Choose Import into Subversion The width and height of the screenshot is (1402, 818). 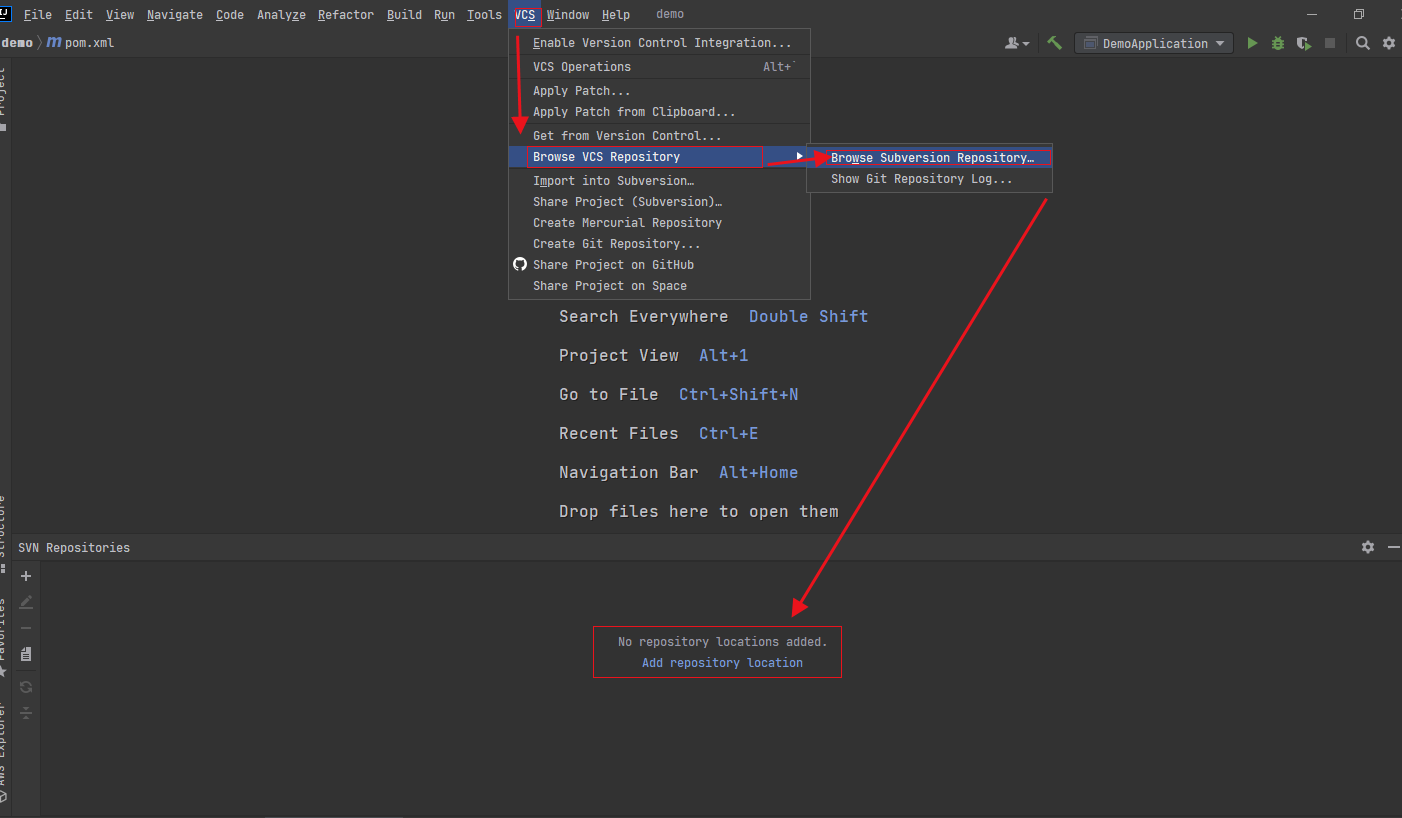[x=660, y=181]
